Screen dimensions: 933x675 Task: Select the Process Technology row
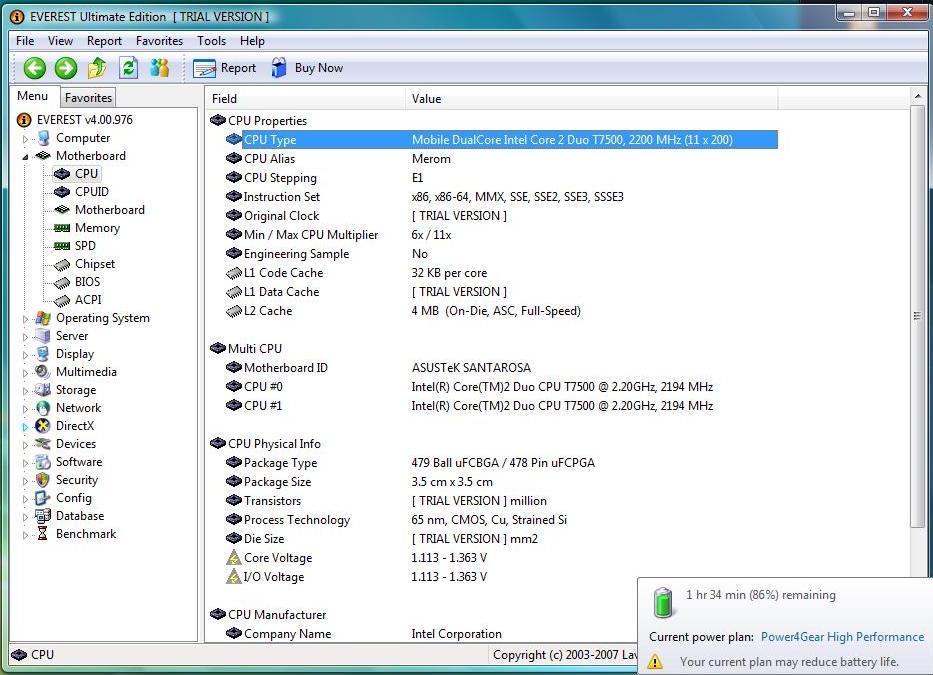click(501, 520)
